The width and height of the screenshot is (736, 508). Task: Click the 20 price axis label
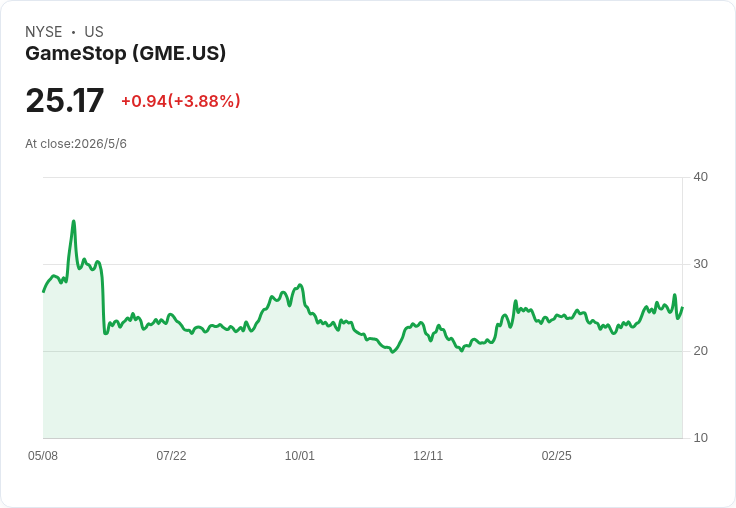[700, 351]
